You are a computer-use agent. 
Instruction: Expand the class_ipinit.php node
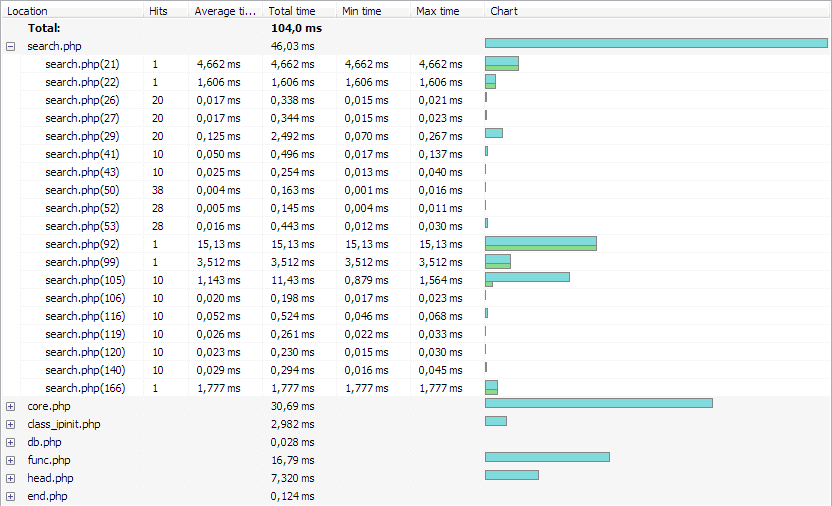pyautogui.click(x=10, y=424)
